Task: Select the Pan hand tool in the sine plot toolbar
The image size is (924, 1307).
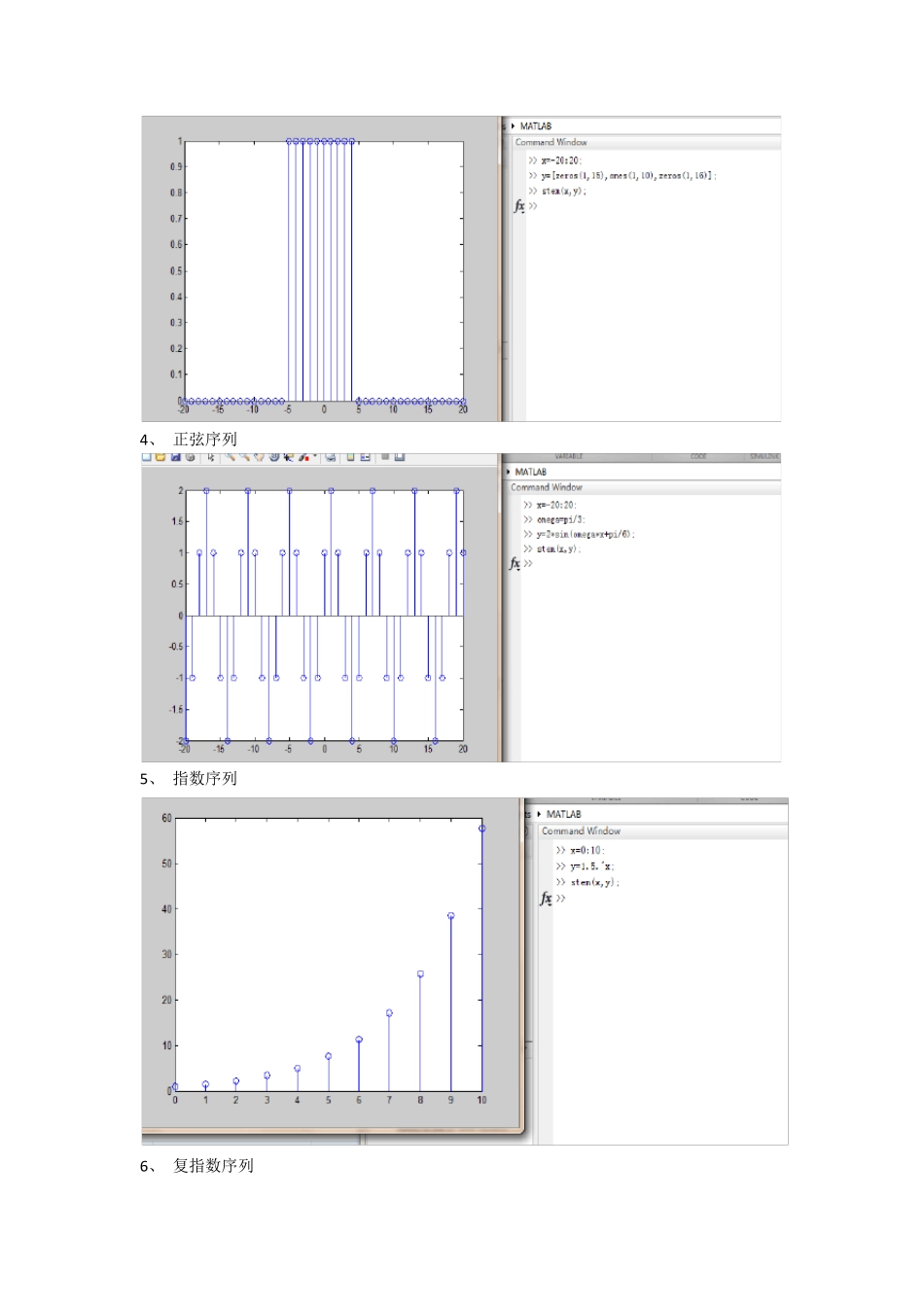Action: 260,456
